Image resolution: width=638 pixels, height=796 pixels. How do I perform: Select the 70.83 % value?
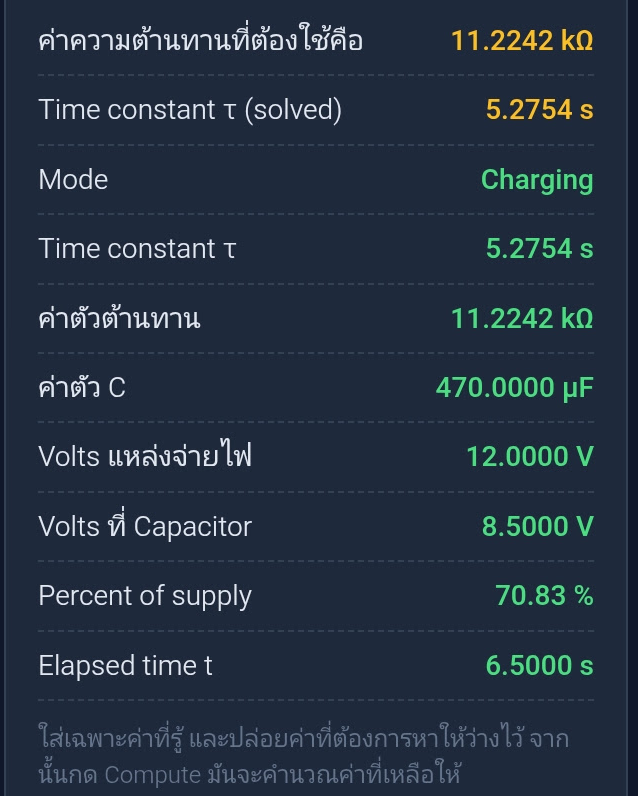click(544, 595)
